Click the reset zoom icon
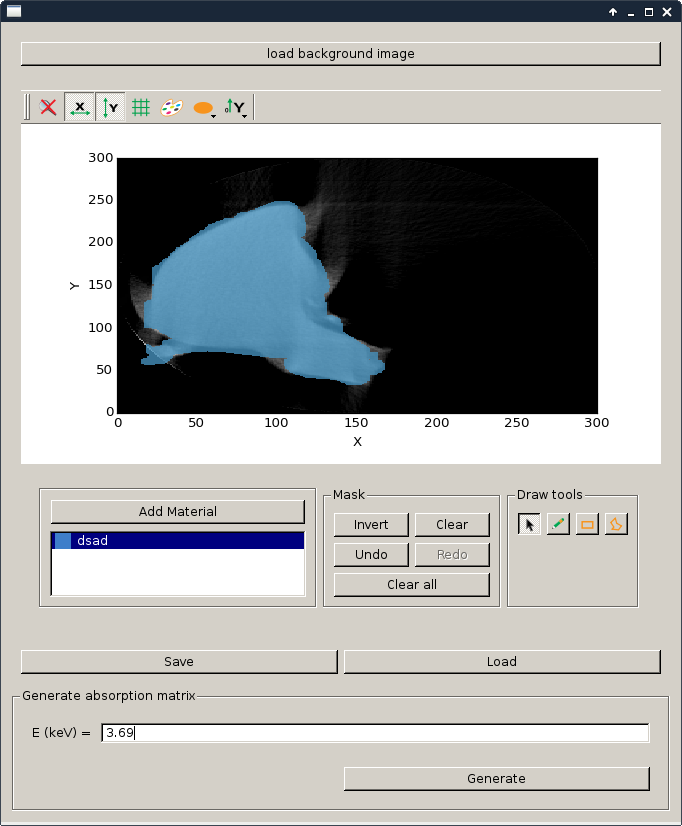 (x=48, y=107)
